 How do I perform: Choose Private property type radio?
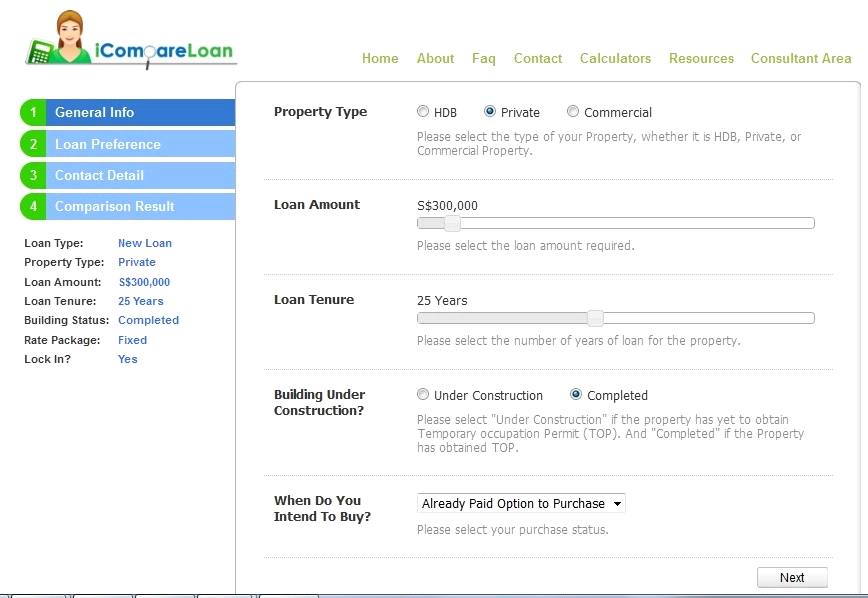point(490,111)
